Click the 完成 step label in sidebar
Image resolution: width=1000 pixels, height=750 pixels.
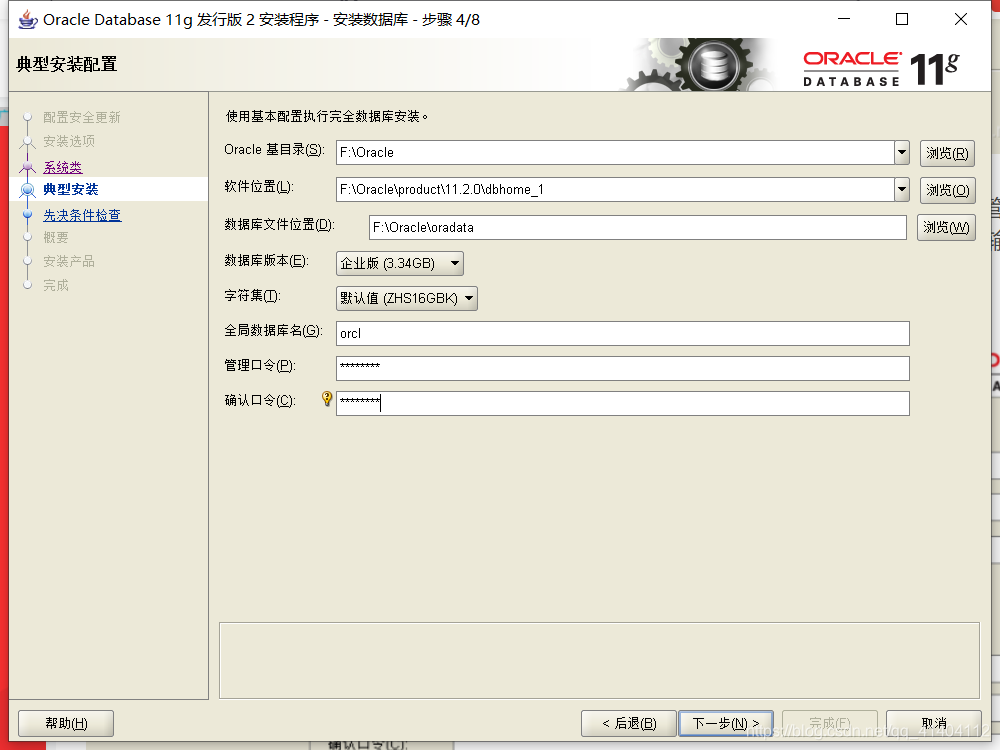pyautogui.click(x=55, y=285)
